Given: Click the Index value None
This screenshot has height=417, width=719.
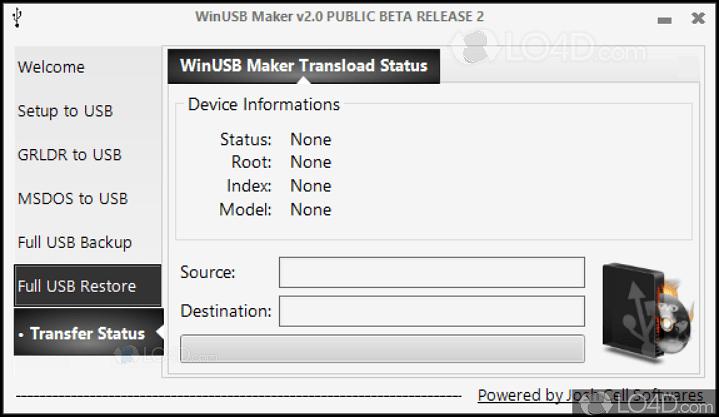Looking at the screenshot, I should pos(311,186).
